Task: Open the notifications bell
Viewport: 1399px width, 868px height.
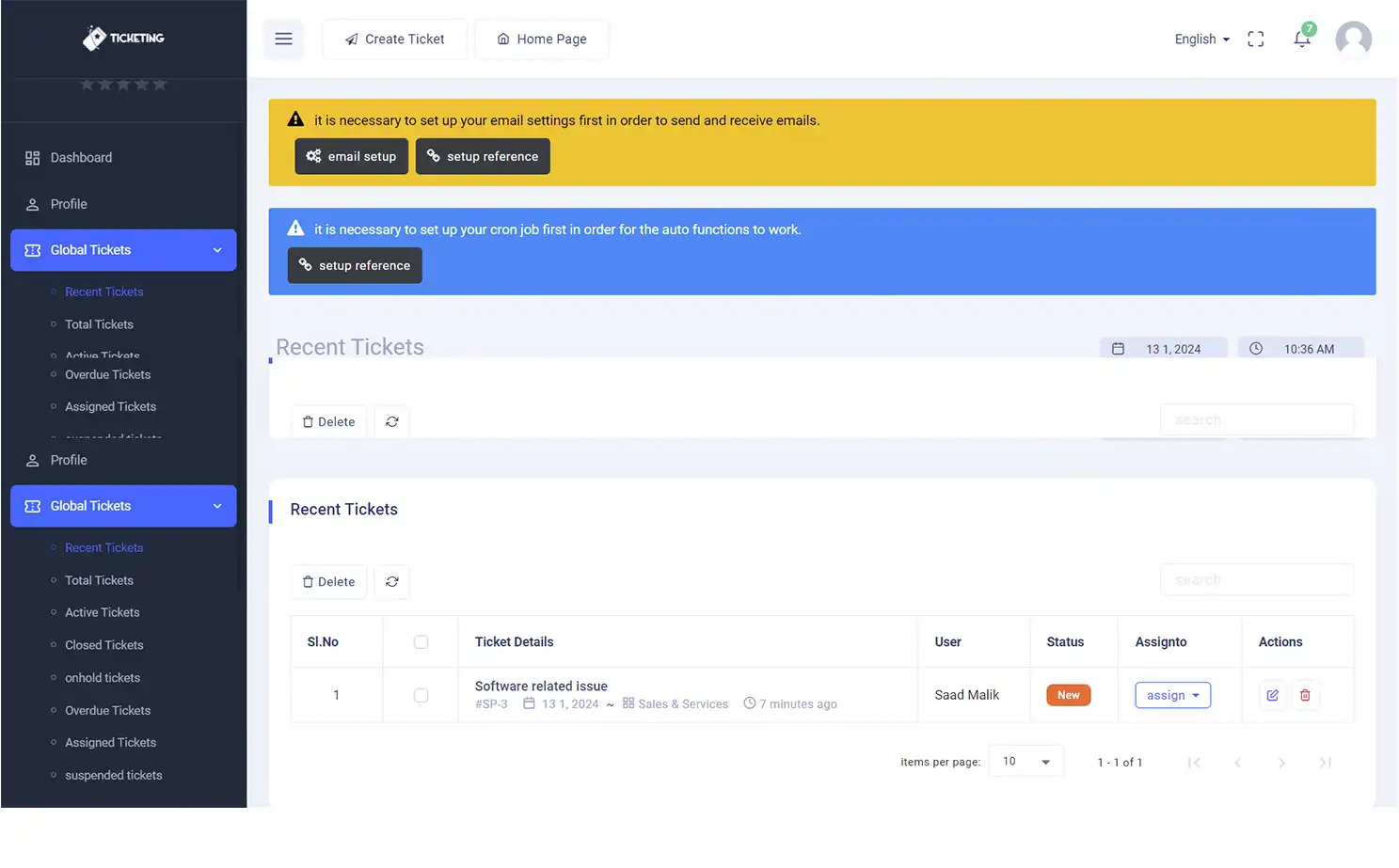Action: [1301, 39]
